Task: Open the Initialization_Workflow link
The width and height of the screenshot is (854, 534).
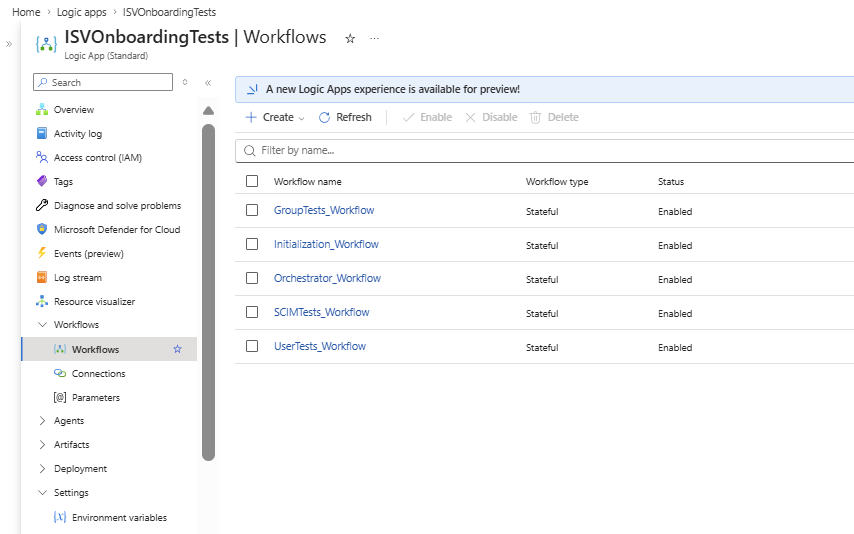Action: point(326,244)
